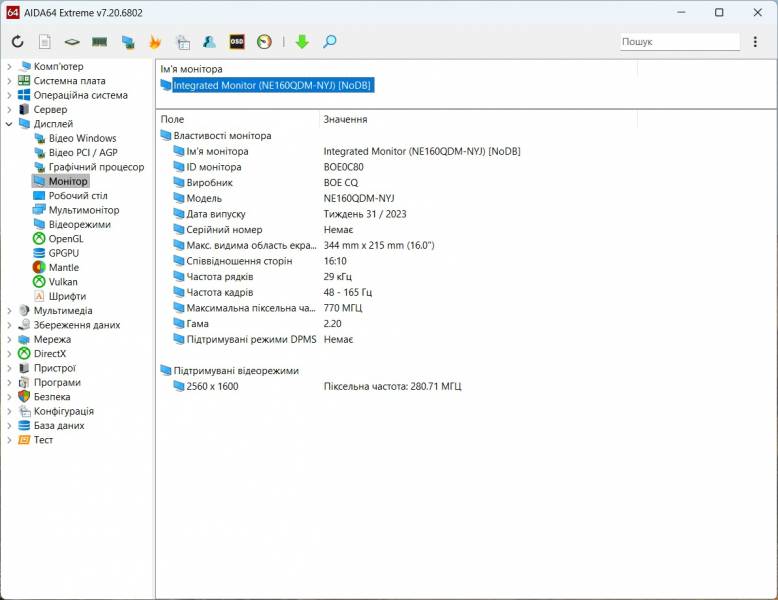Click the Програми tree icon
778x600 pixels.
point(24,383)
